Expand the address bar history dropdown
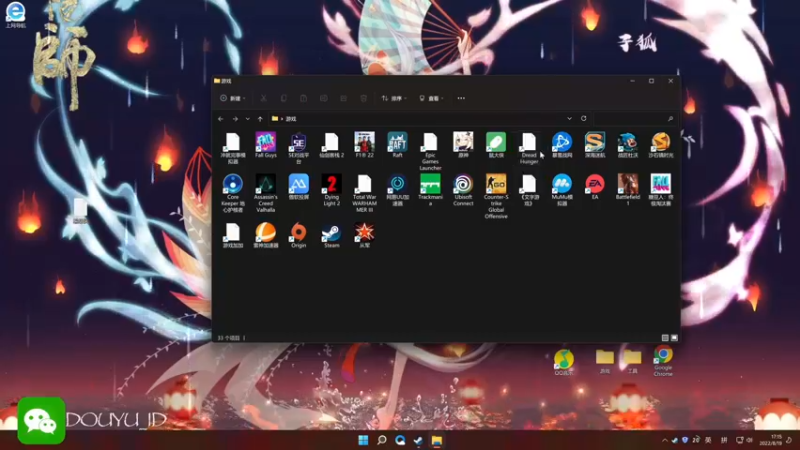The image size is (800, 450). pos(569,118)
